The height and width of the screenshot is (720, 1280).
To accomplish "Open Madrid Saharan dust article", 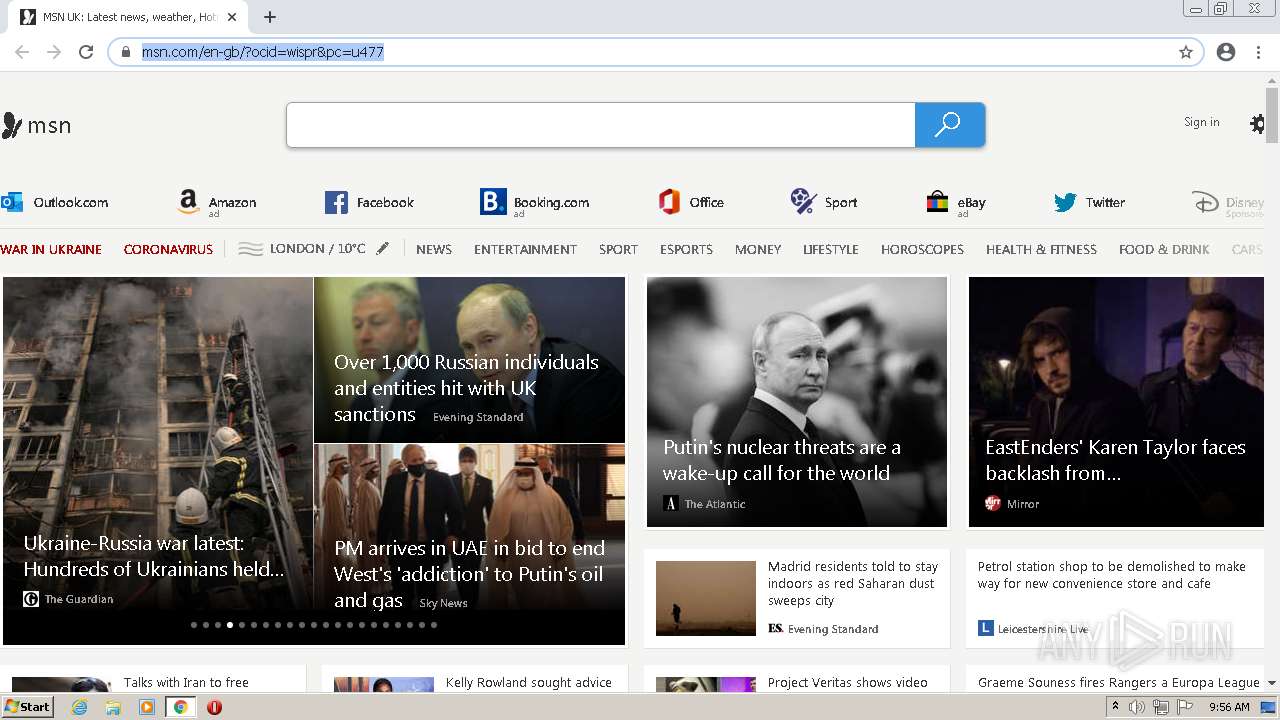I will 796,598.
